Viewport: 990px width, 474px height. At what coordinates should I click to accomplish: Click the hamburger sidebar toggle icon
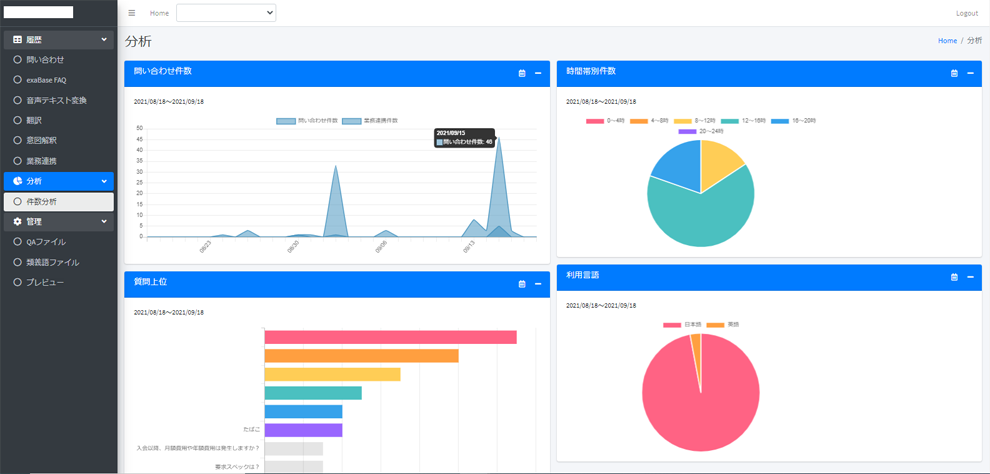pos(132,13)
